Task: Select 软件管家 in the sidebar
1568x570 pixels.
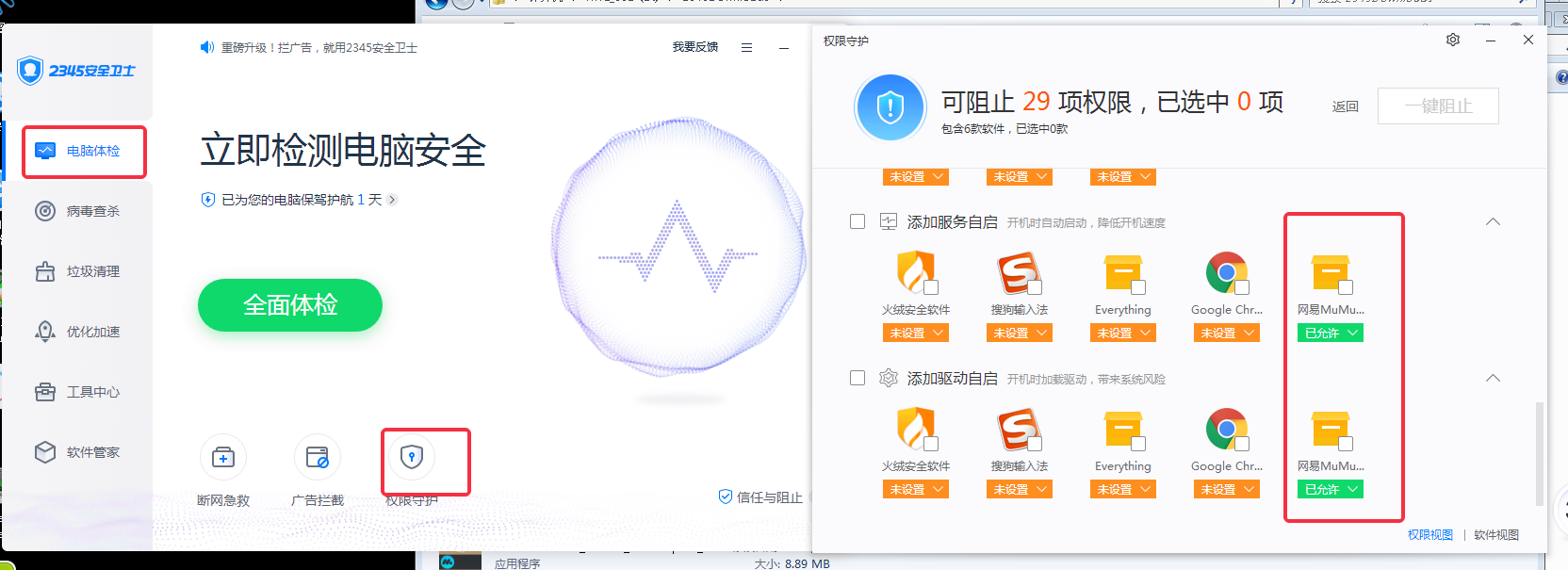Action: point(77,452)
